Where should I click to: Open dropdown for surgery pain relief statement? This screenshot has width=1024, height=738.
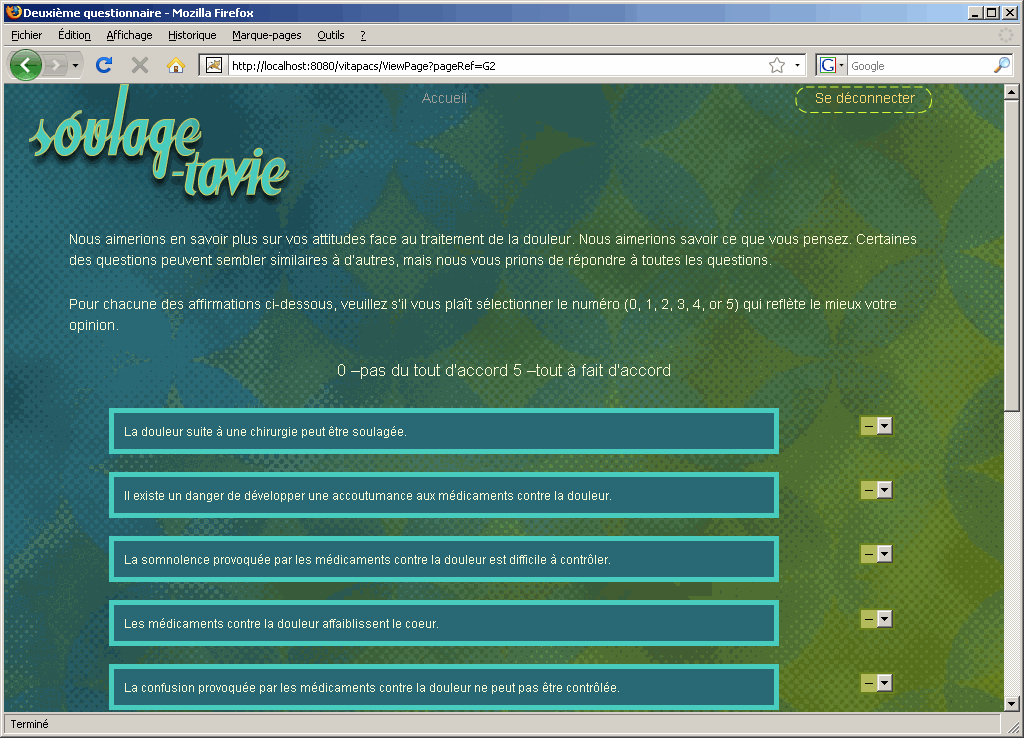pyautogui.click(x=876, y=426)
